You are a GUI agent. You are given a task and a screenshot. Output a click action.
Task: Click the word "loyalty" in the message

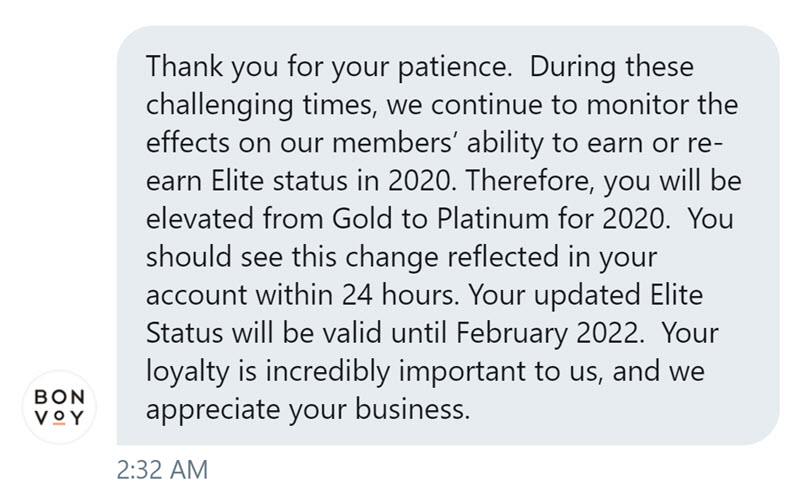click(188, 372)
